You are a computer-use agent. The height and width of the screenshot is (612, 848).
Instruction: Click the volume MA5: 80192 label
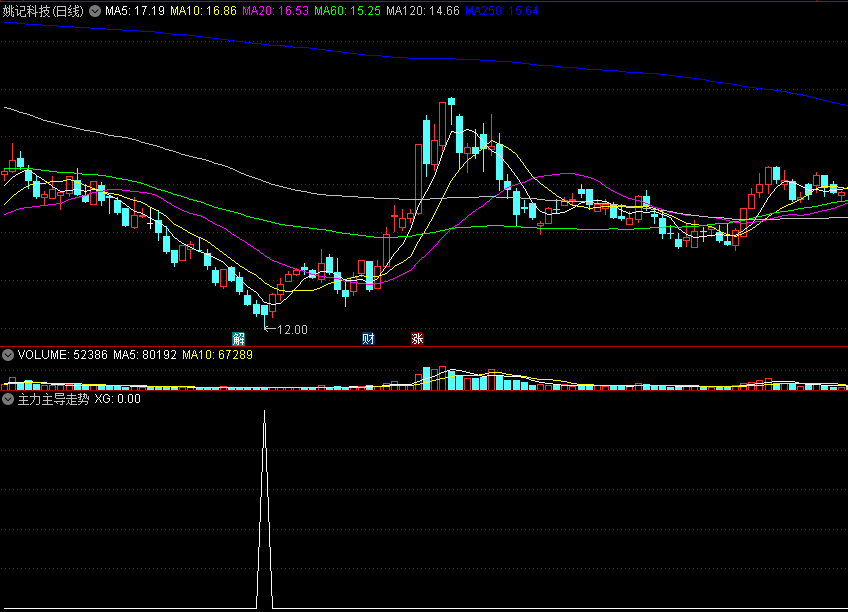[x=145, y=355]
